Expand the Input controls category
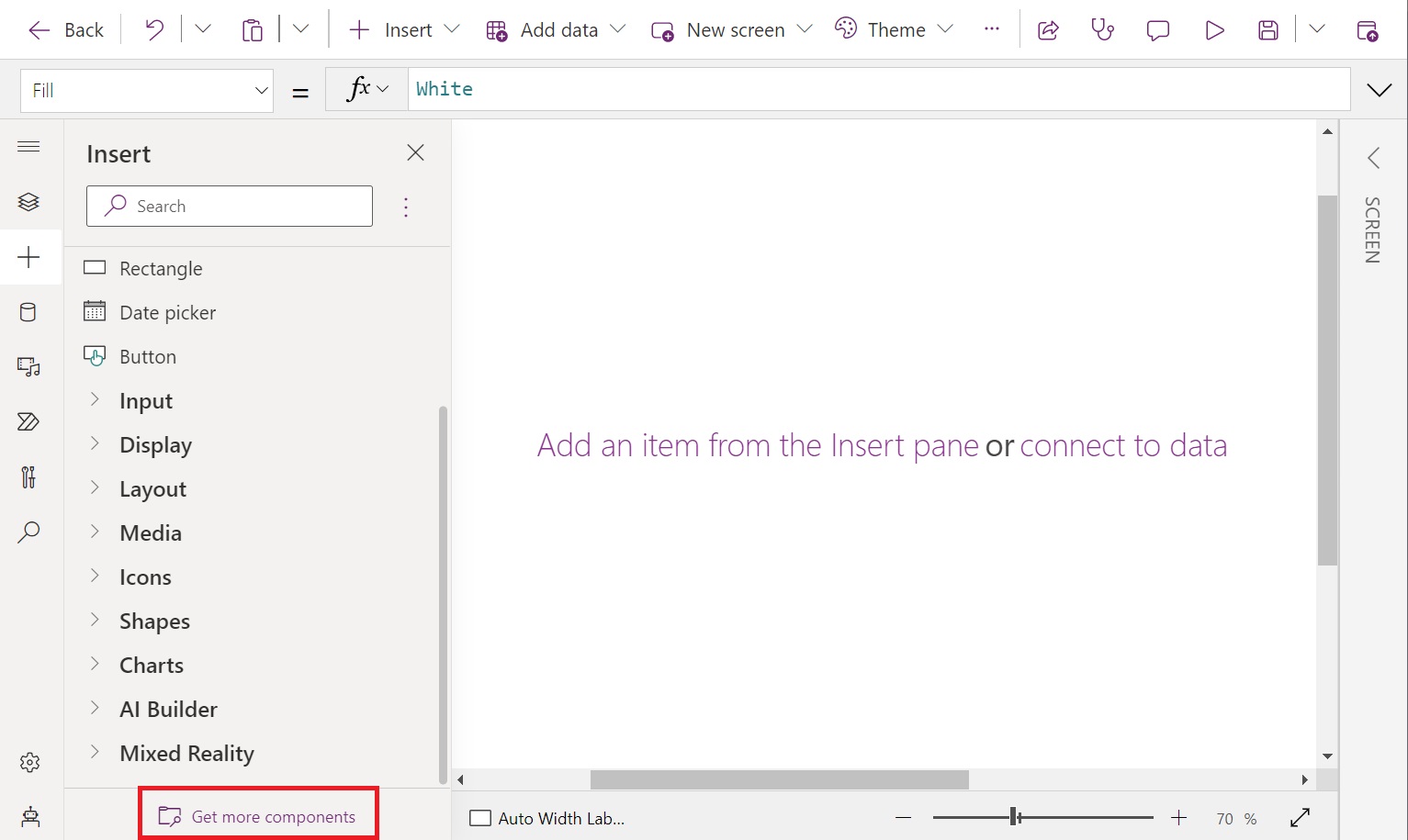 tap(145, 400)
